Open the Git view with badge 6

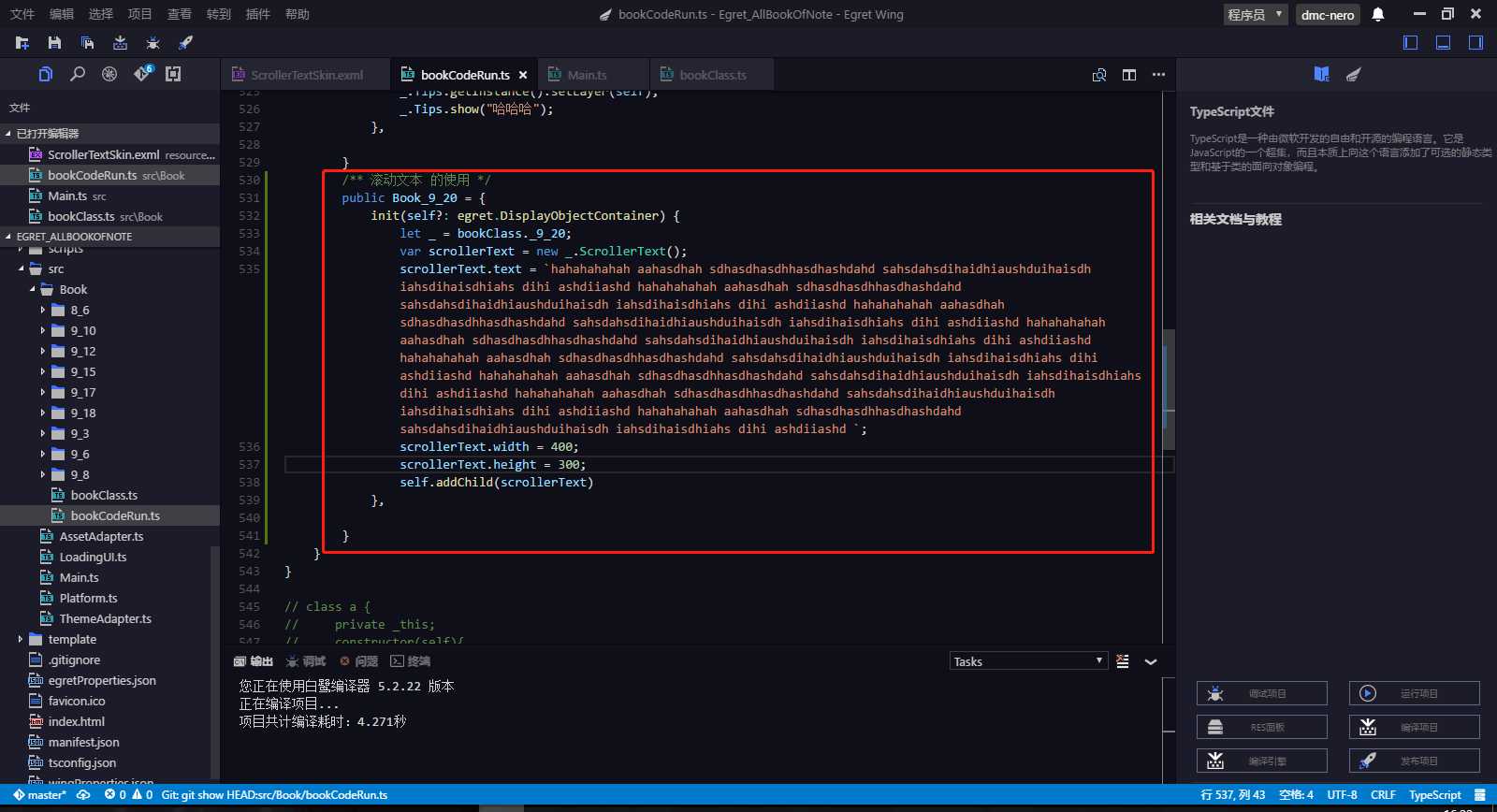[142, 73]
